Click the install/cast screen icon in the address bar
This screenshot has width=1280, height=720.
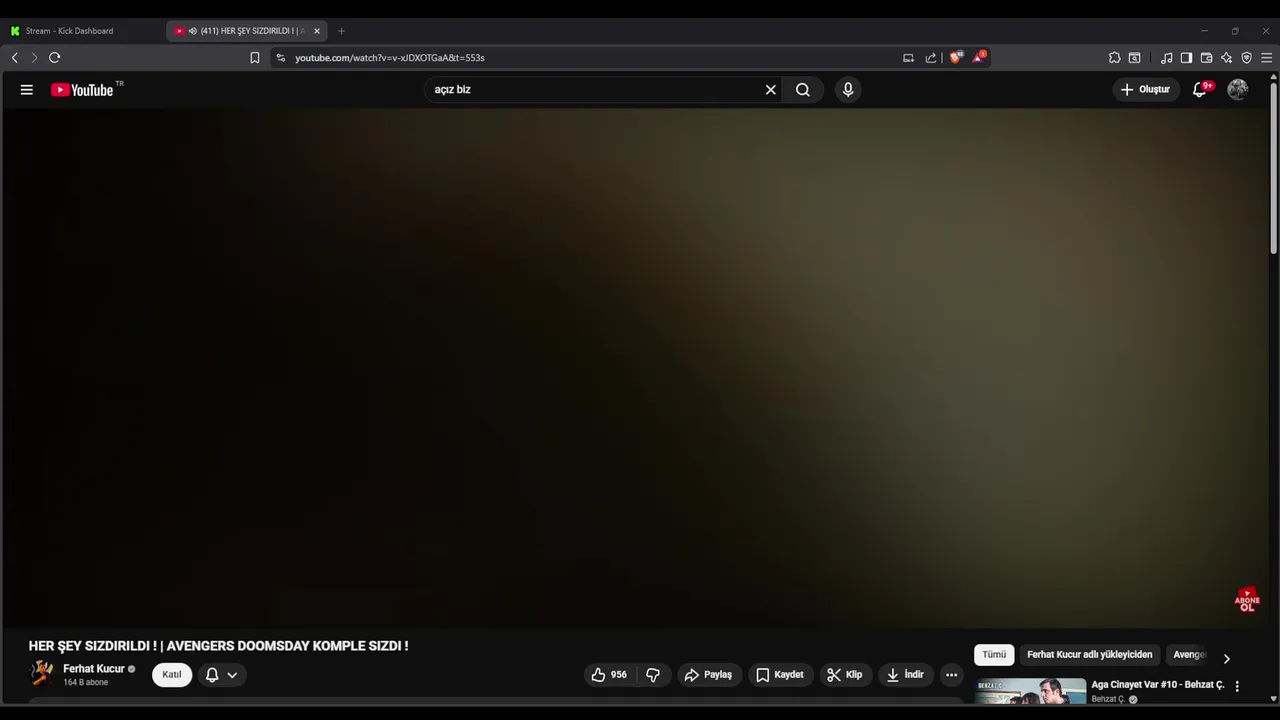pyautogui.click(x=908, y=58)
